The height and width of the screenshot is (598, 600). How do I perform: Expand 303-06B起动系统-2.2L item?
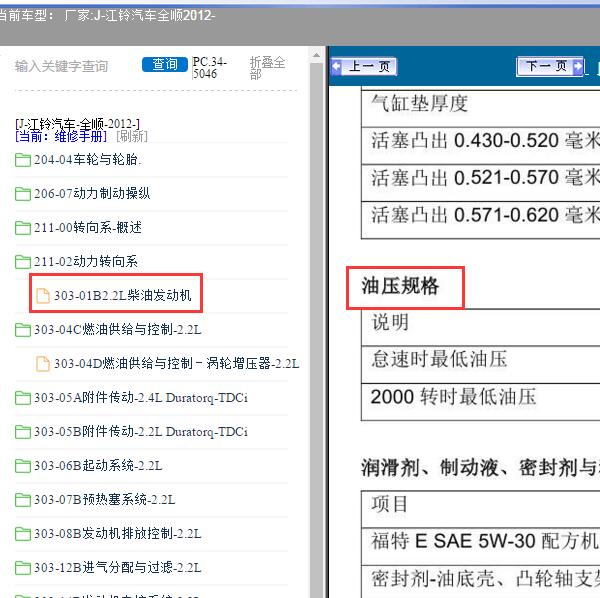(x=98, y=466)
